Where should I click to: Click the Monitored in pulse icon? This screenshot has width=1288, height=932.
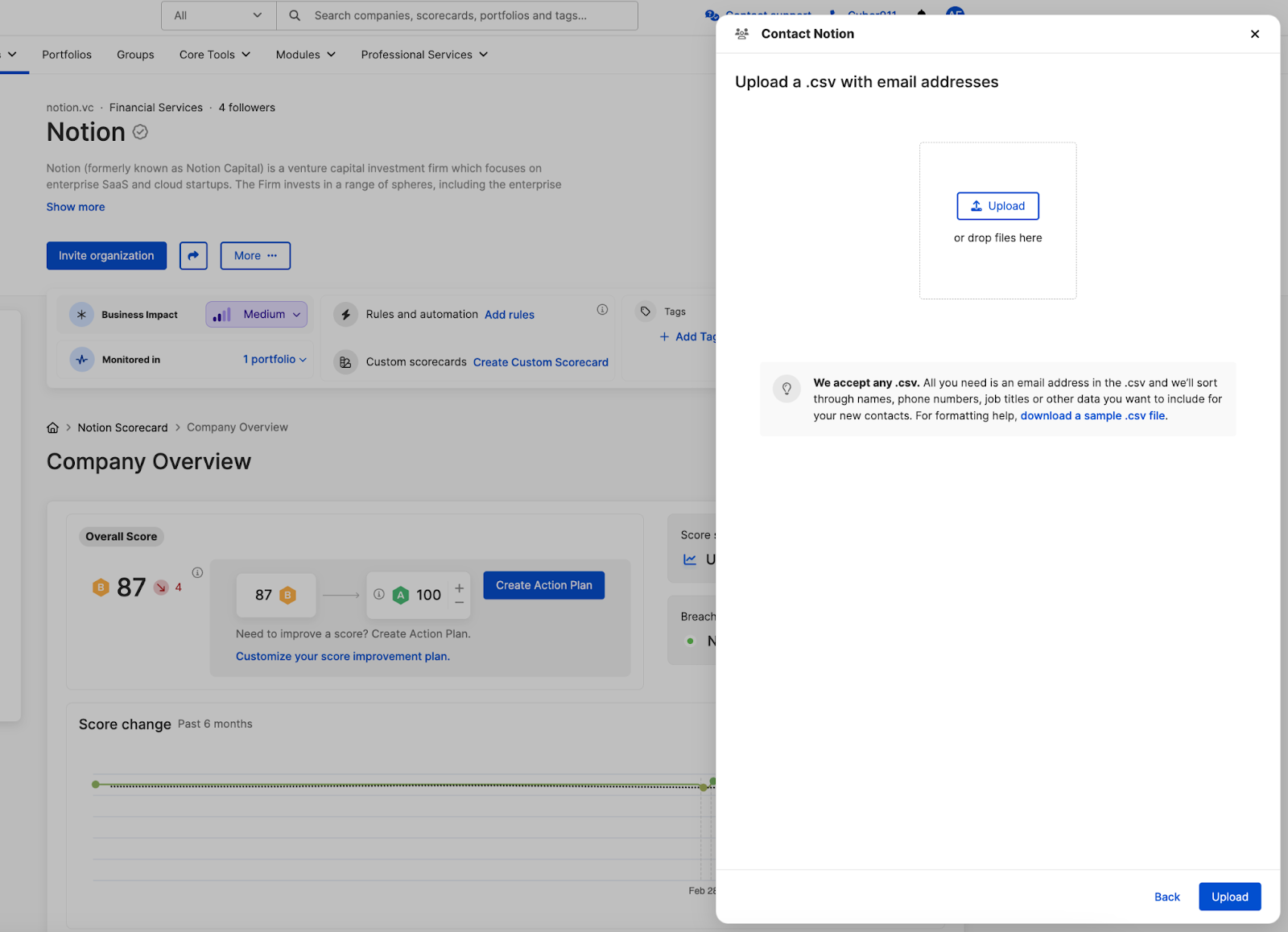pyautogui.click(x=81, y=360)
